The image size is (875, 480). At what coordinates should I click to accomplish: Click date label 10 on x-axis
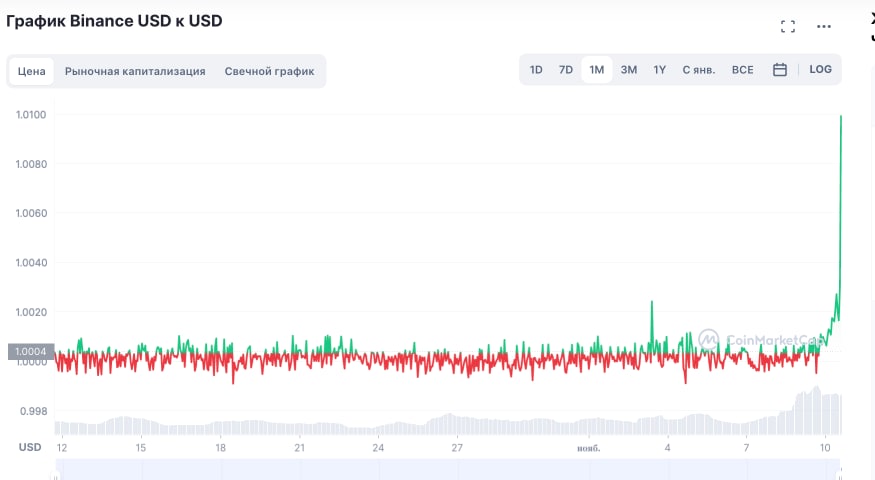click(x=825, y=448)
